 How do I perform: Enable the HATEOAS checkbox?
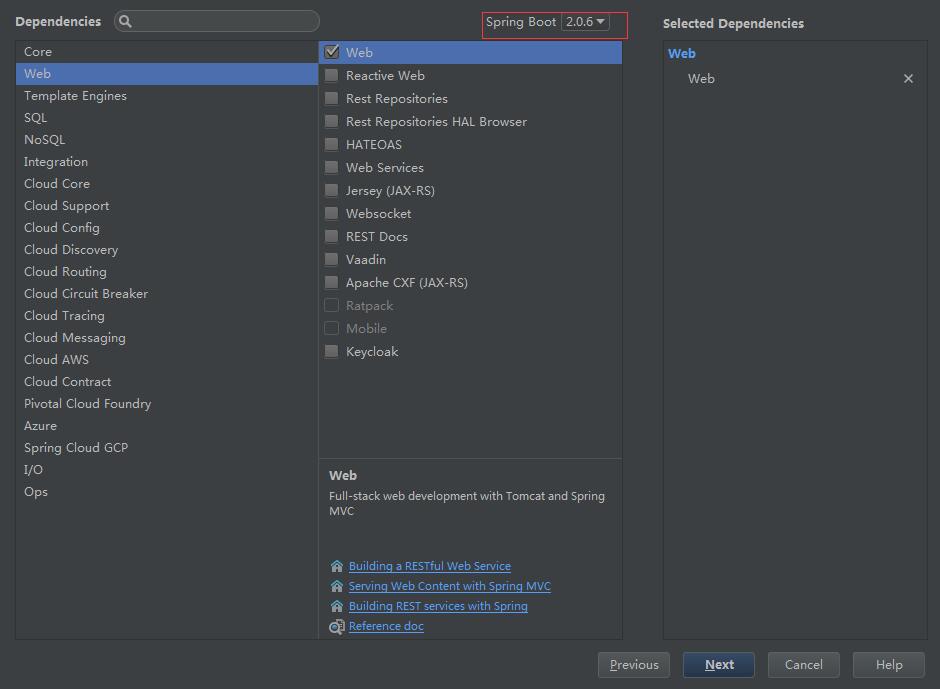(x=332, y=144)
